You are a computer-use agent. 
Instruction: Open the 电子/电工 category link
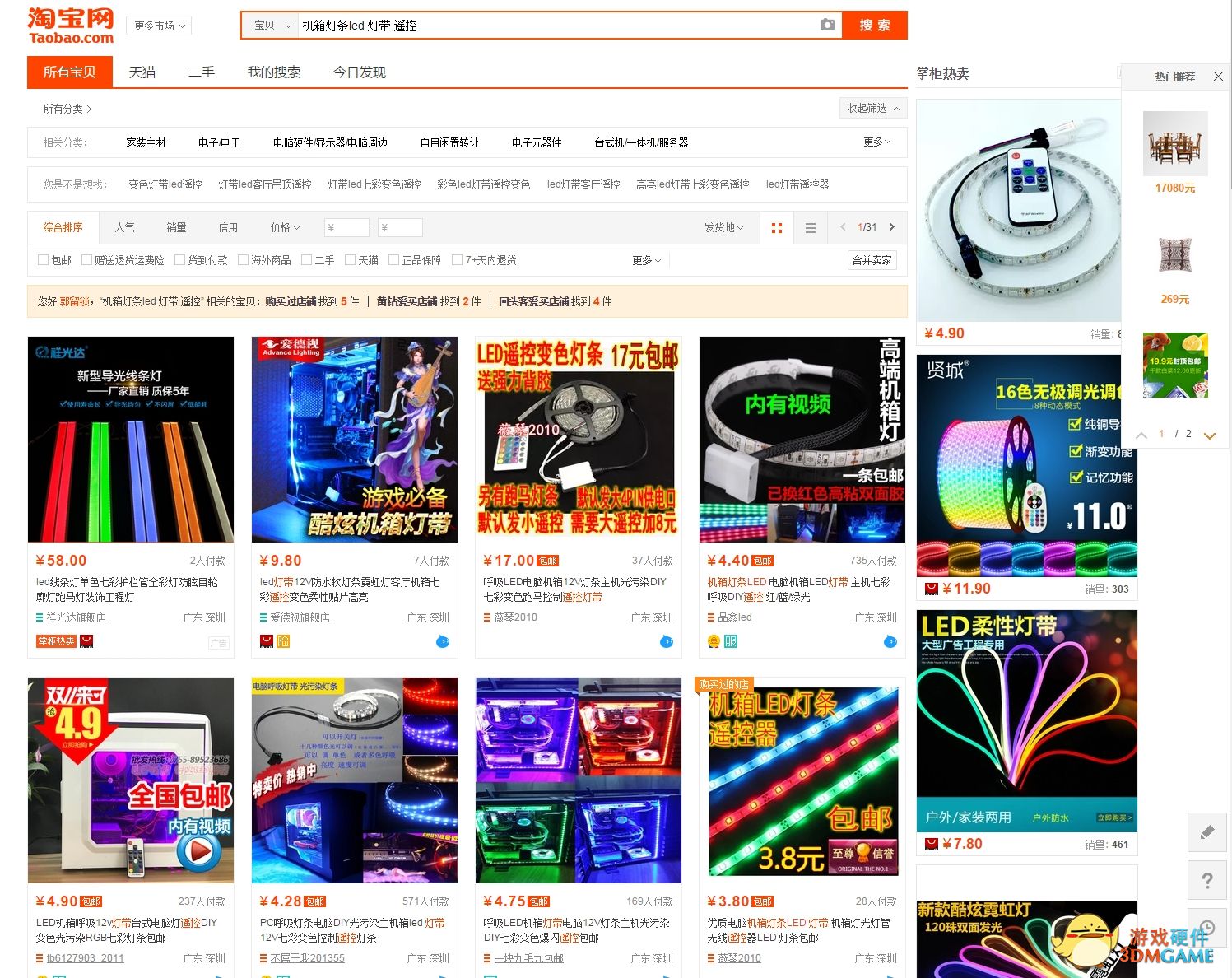click(x=219, y=142)
